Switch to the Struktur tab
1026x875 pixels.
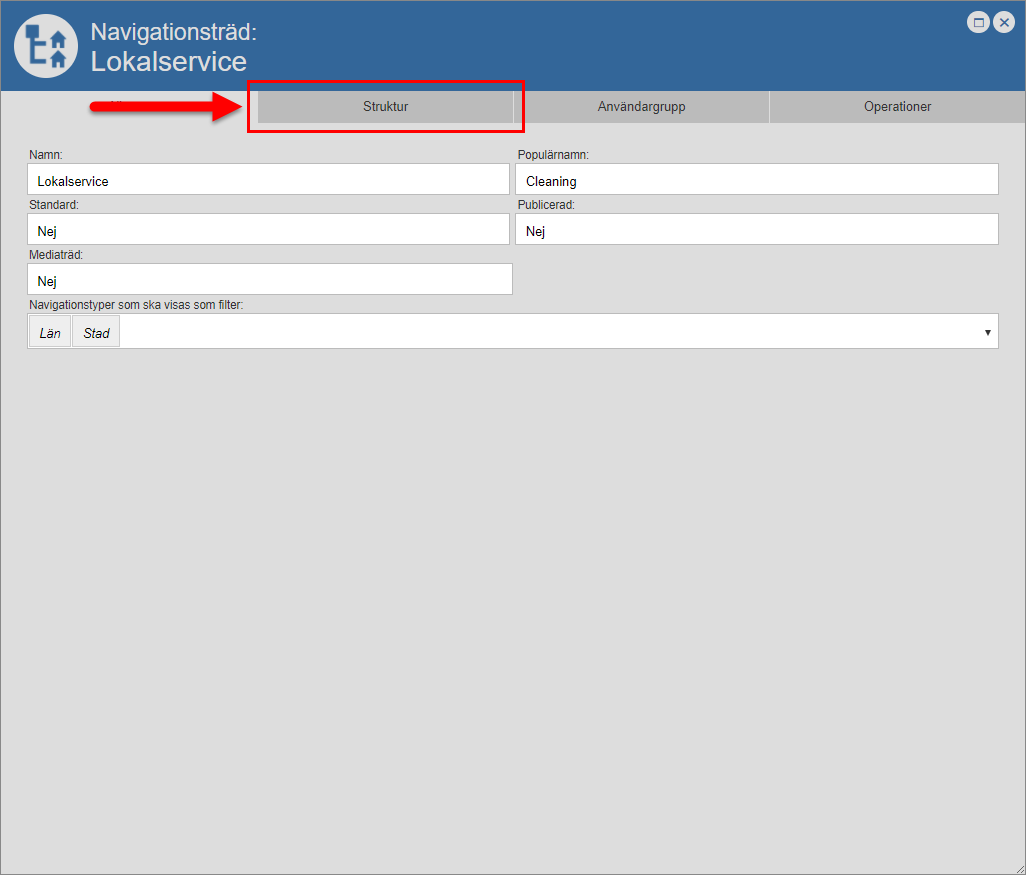click(x=385, y=107)
